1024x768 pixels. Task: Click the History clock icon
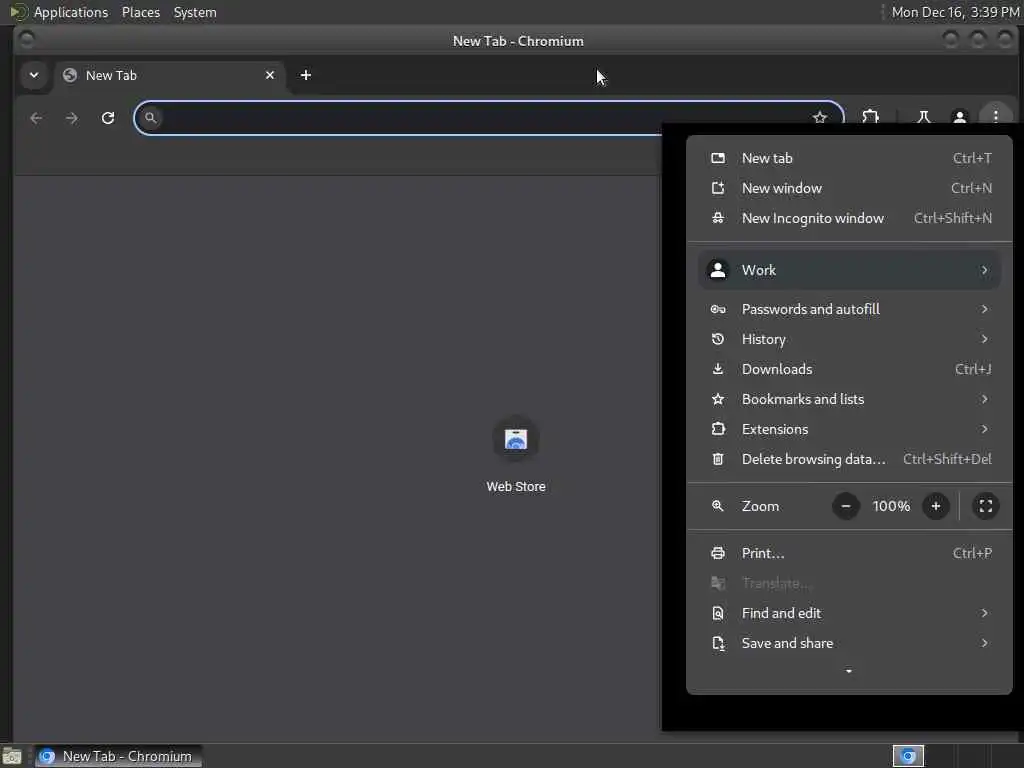718,339
